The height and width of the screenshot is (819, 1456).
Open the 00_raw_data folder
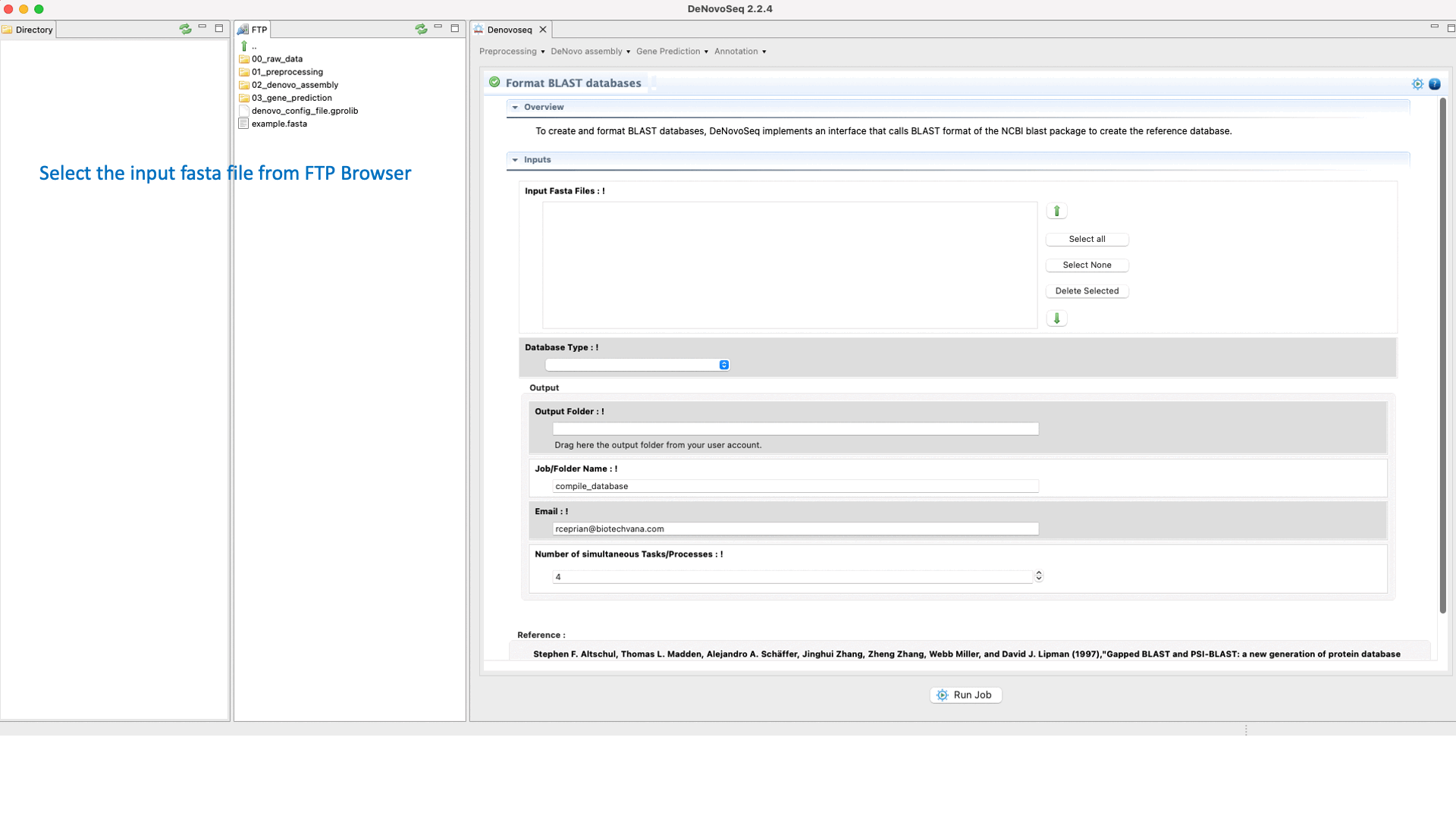277,59
